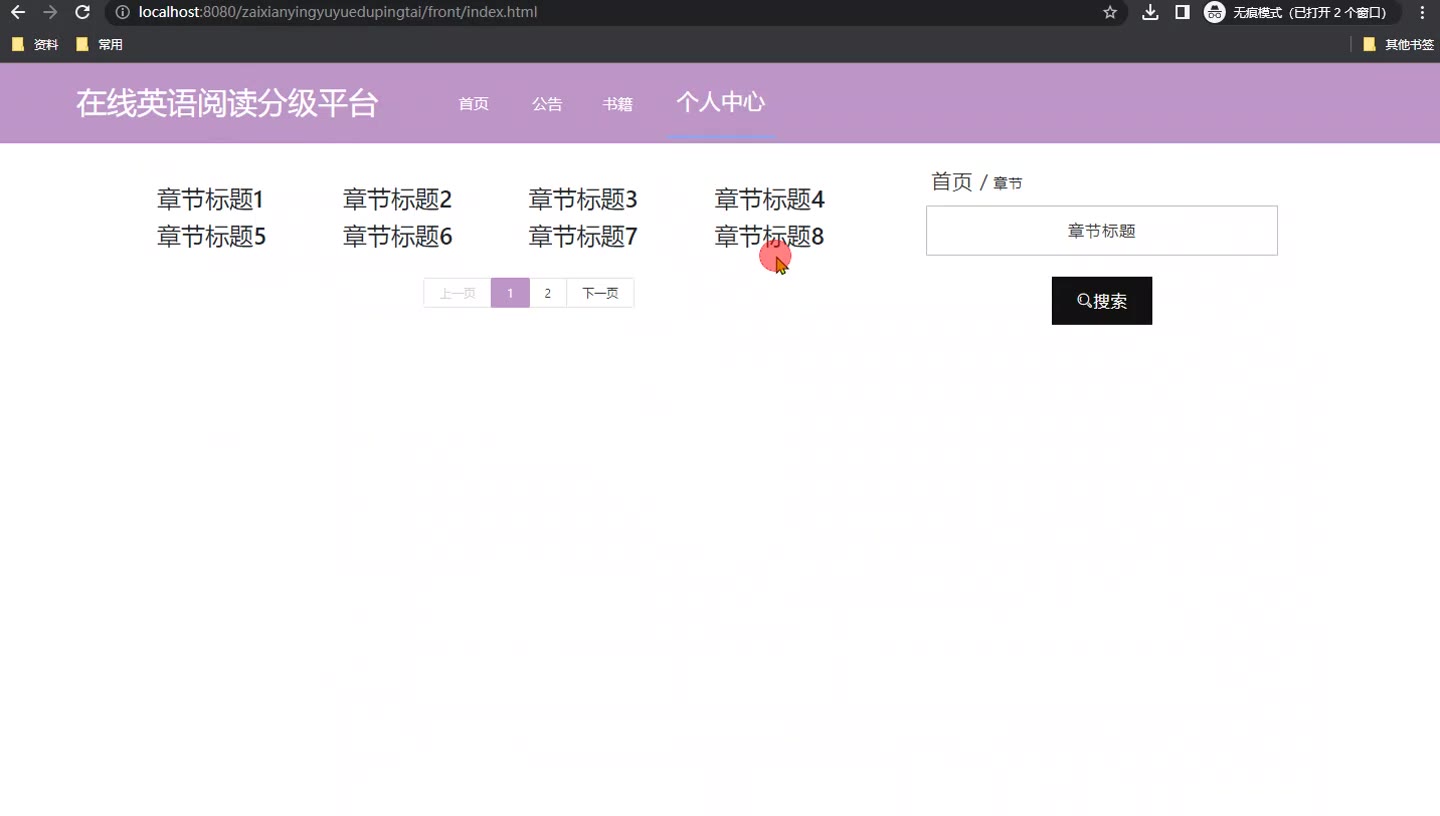Screen dimensions: 1440x816
Task: Open chapter 章节标题1
Action: coord(210,200)
